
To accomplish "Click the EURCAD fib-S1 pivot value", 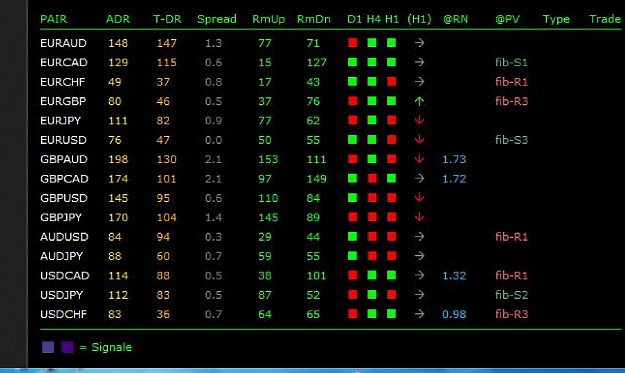I will pos(511,63).
